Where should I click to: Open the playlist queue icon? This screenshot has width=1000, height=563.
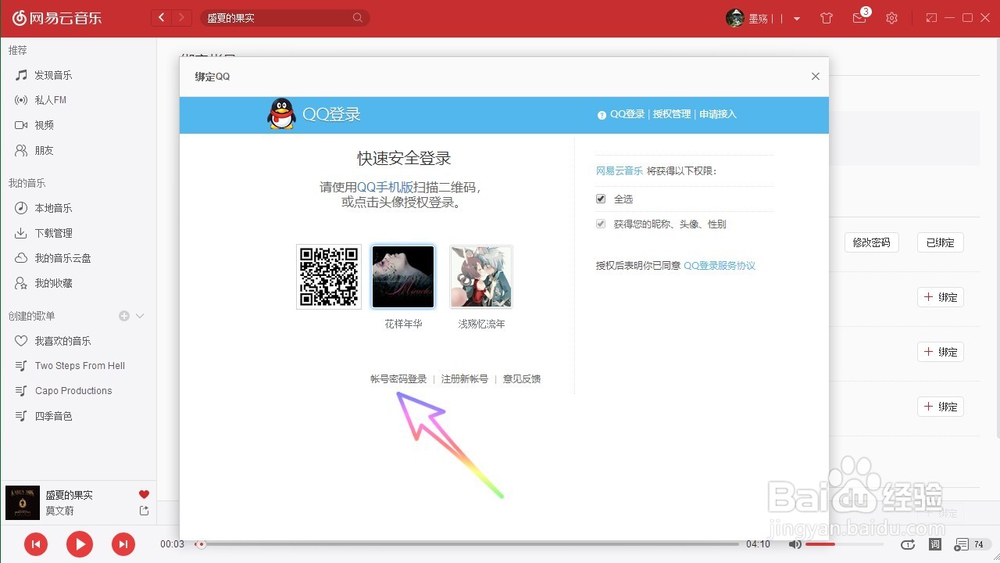961,545
